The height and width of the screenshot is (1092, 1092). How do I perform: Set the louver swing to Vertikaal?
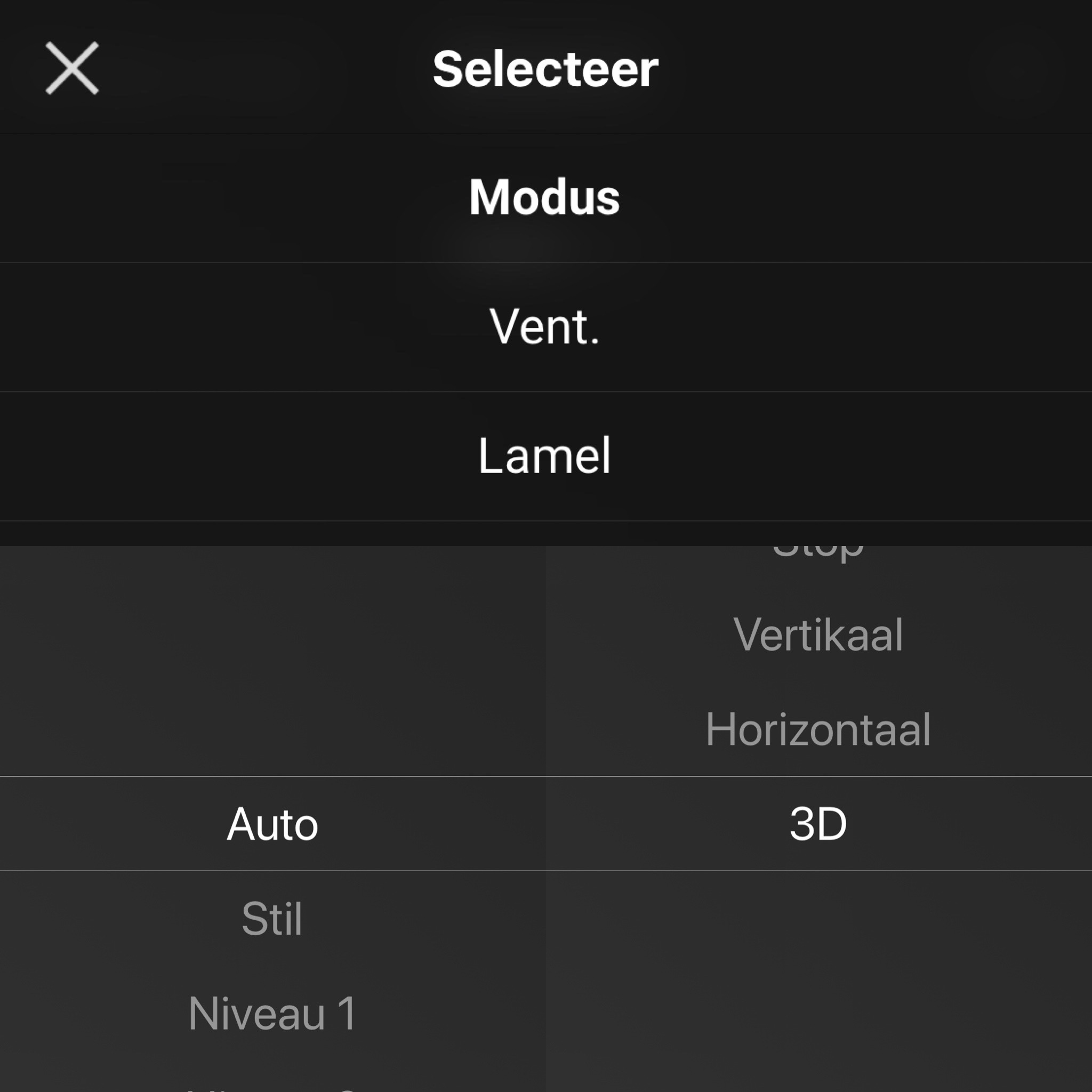[818, 634]
